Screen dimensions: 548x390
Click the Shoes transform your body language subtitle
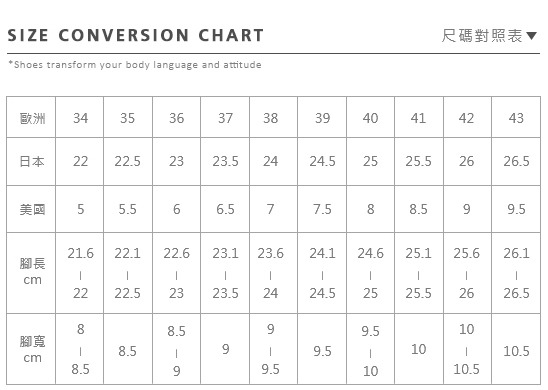click(x=135, y=65)
